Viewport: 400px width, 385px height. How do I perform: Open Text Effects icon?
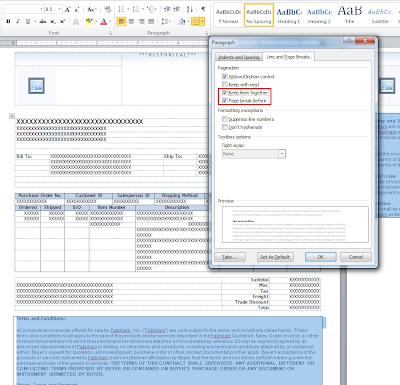[76, 21]
